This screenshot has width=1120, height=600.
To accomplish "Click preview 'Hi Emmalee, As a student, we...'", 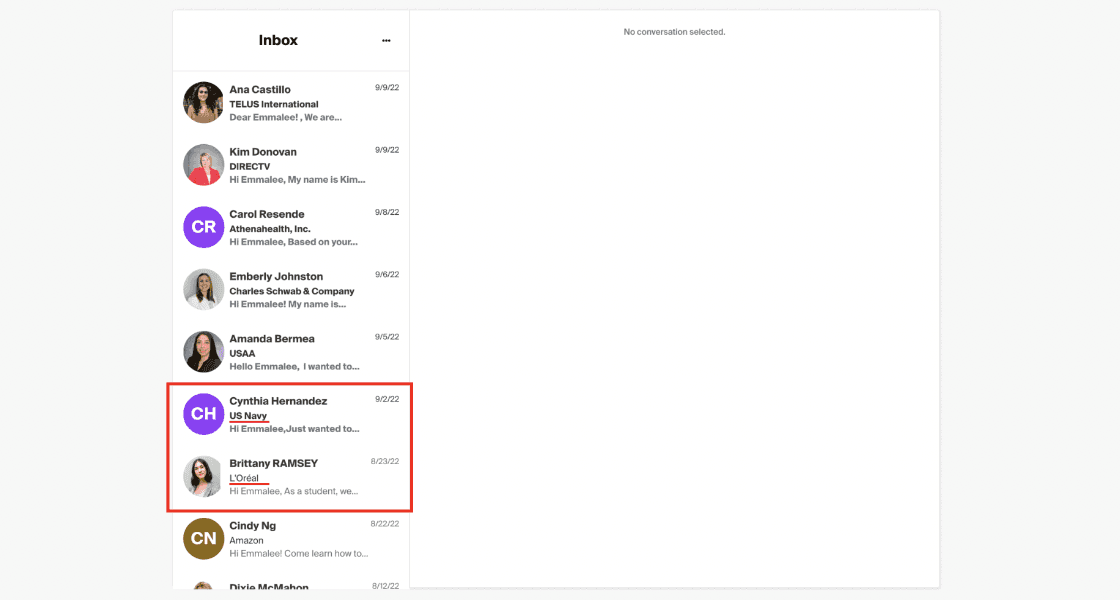I will 294,491.
